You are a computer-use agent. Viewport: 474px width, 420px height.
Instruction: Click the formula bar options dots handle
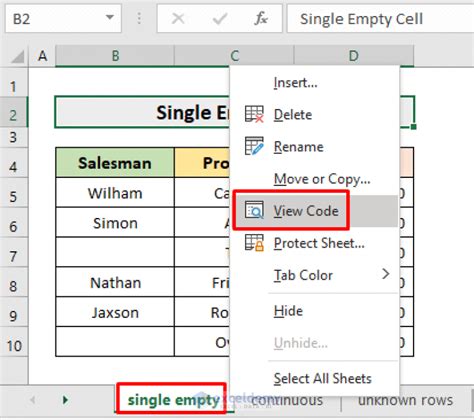point(139,19)
